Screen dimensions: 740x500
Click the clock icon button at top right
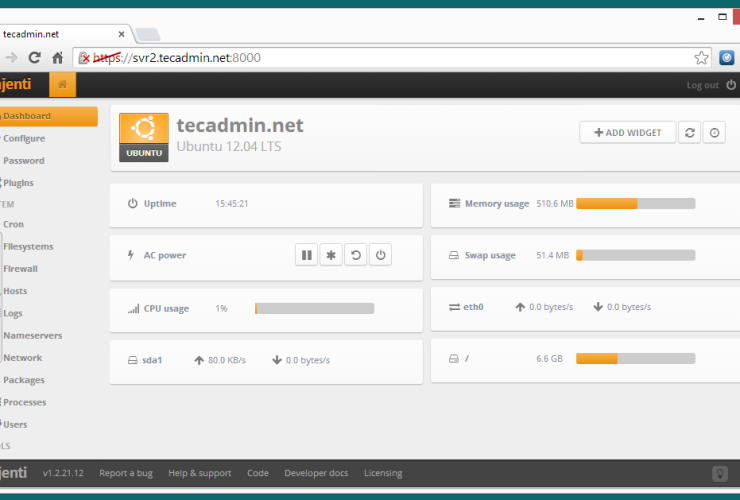click(714, 132)
